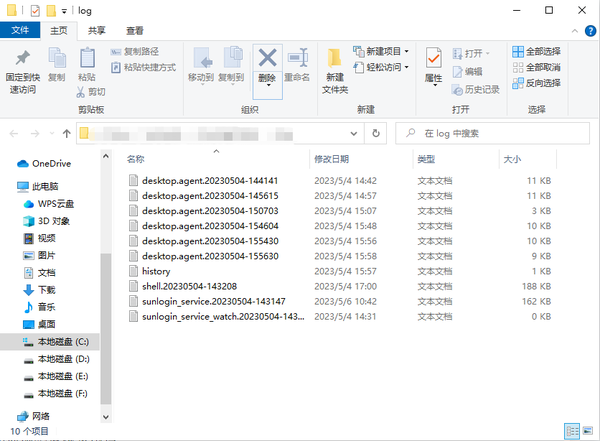
Task: Go up one folder with up arrow
Action: [x=66, y=133]
